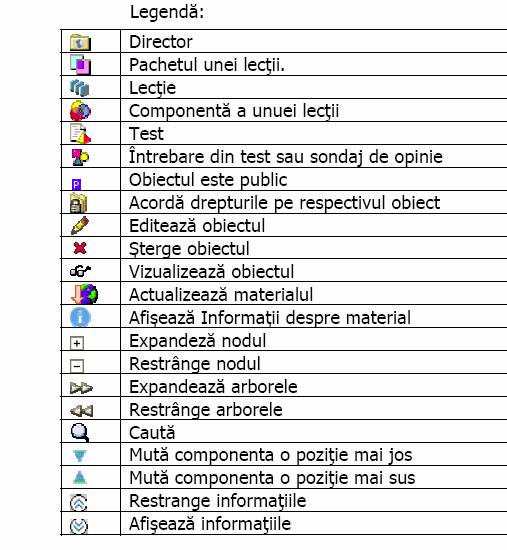Click the pencil edit object icon
Screen dimensions: 507x550
point(80,226)
